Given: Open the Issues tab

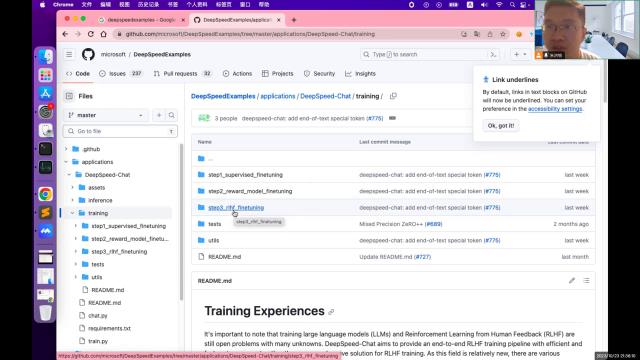Looking at the screenshot, I should [120, 74].
